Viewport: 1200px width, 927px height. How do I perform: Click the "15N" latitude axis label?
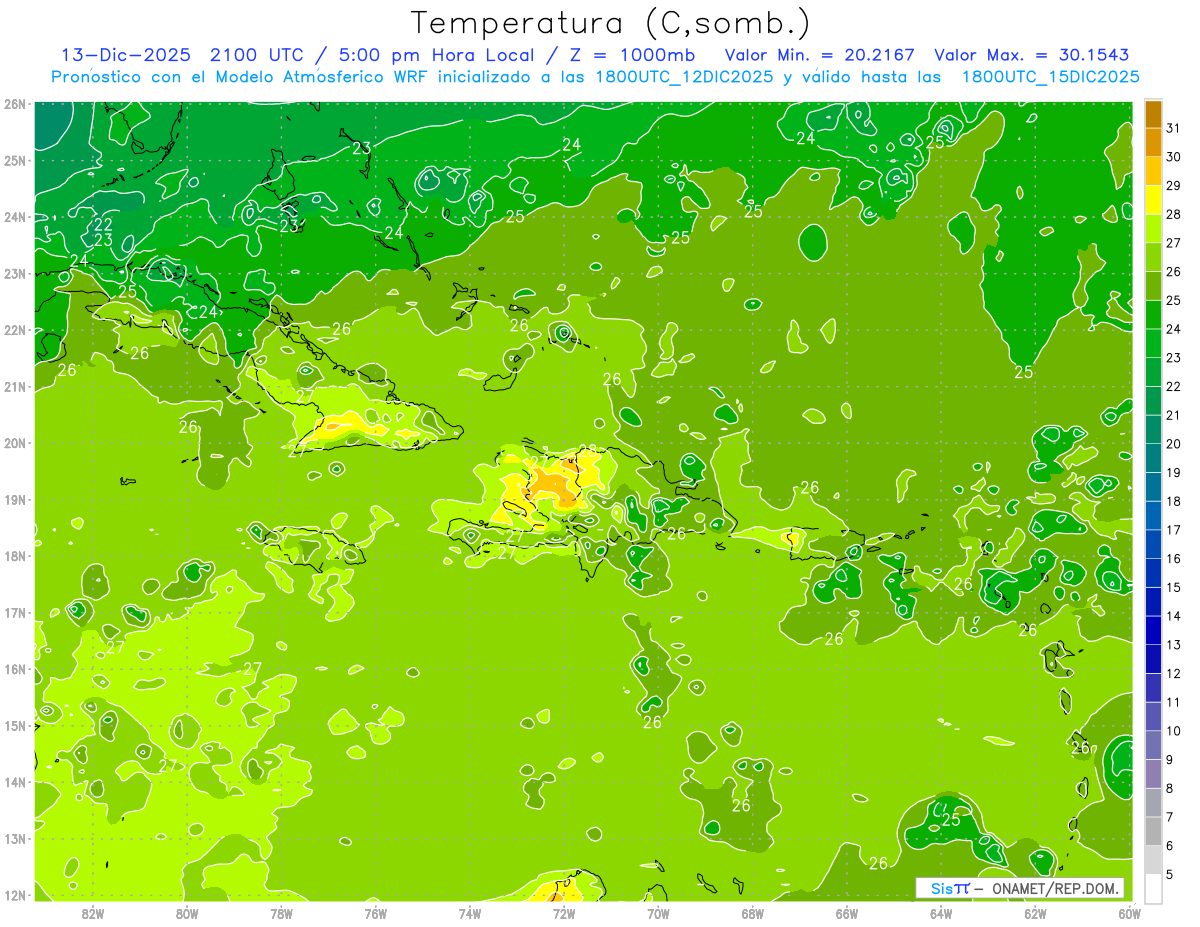tap(14, 725)
